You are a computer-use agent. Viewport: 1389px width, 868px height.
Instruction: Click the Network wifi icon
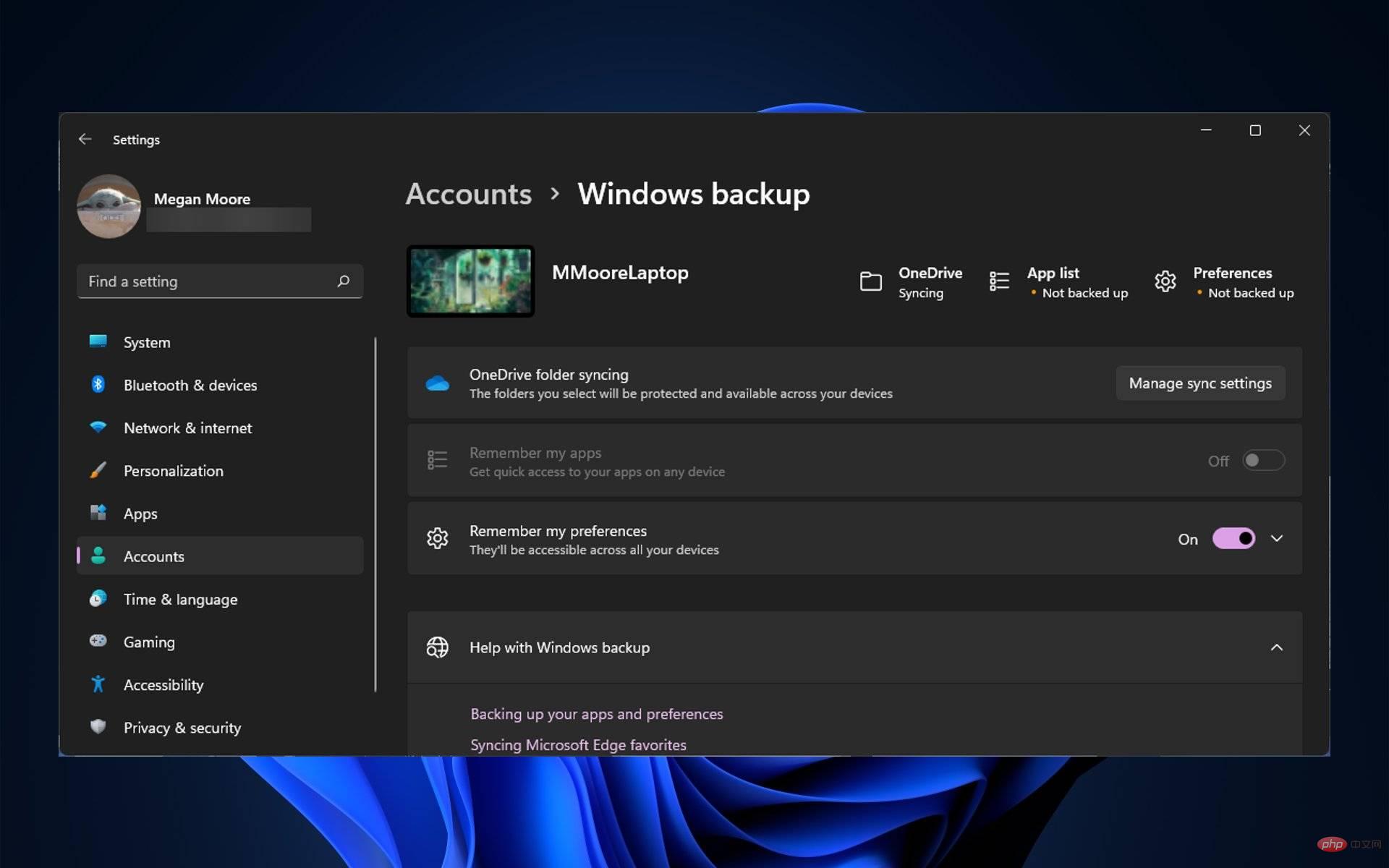coord(98,427)
